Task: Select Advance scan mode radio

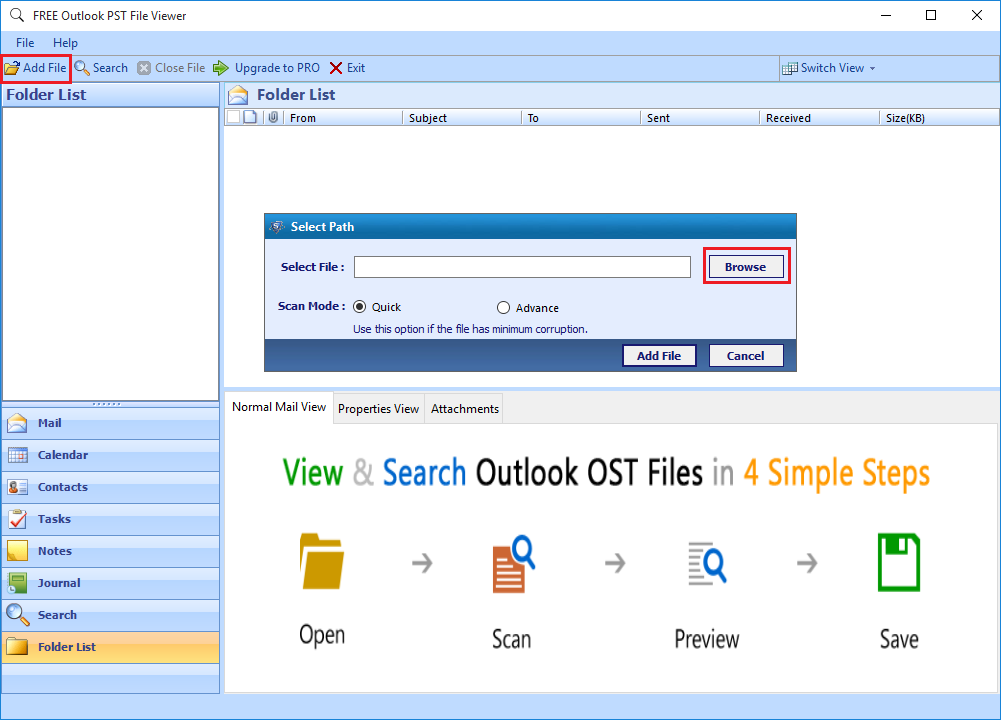Action: coord(504,308)
